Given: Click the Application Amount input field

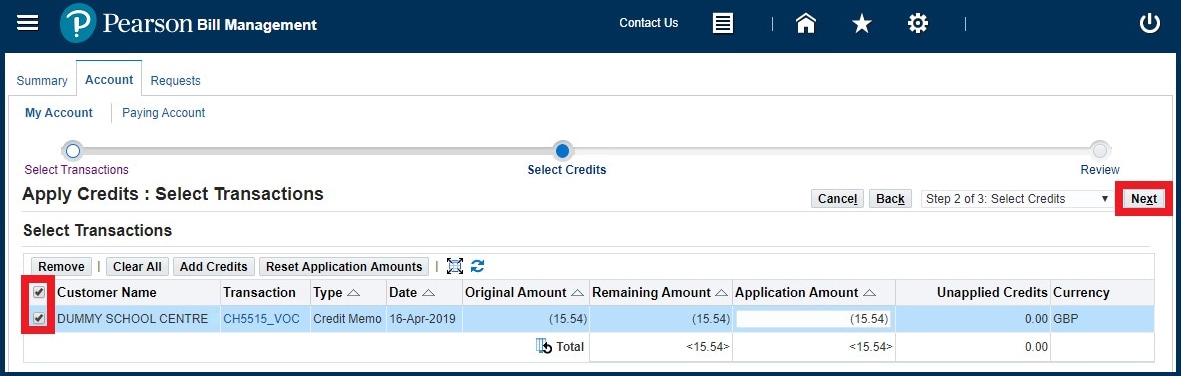Looking at the screenshot, I should tap(813, 319).
